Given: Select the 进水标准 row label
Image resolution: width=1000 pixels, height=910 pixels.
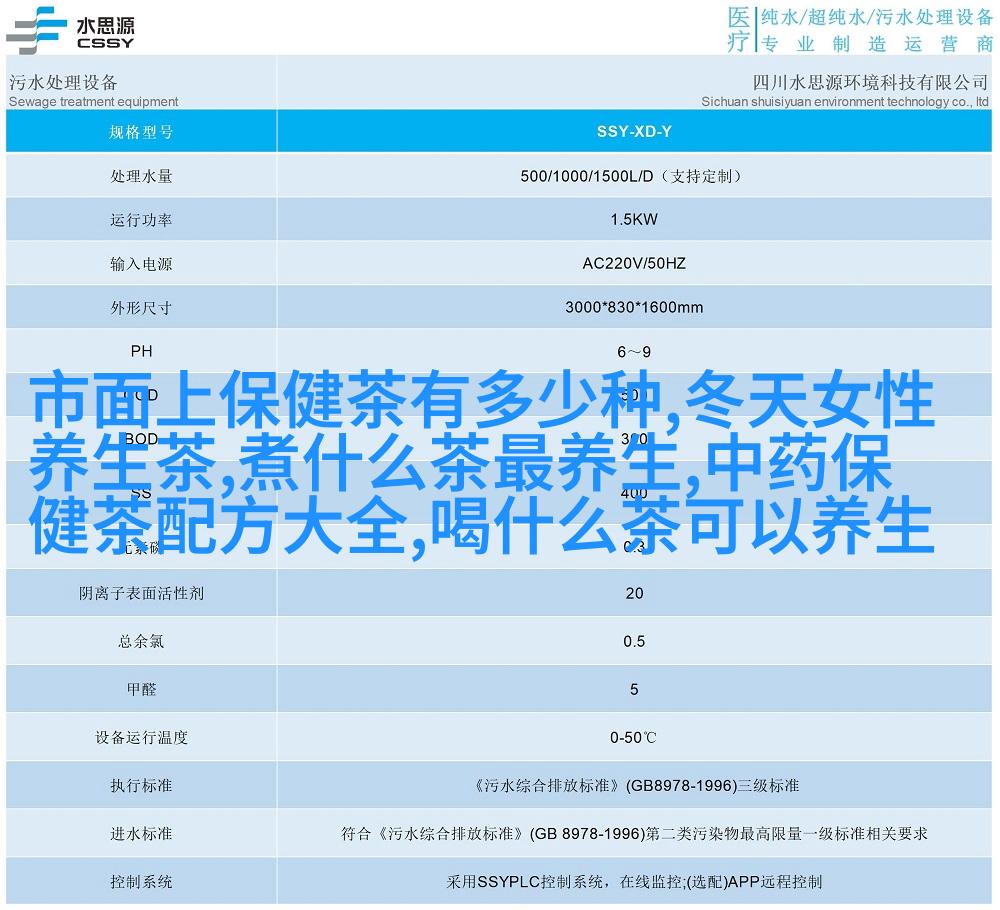Looking at the screenshot, I should pyautogui.click(x=141, y=833).
